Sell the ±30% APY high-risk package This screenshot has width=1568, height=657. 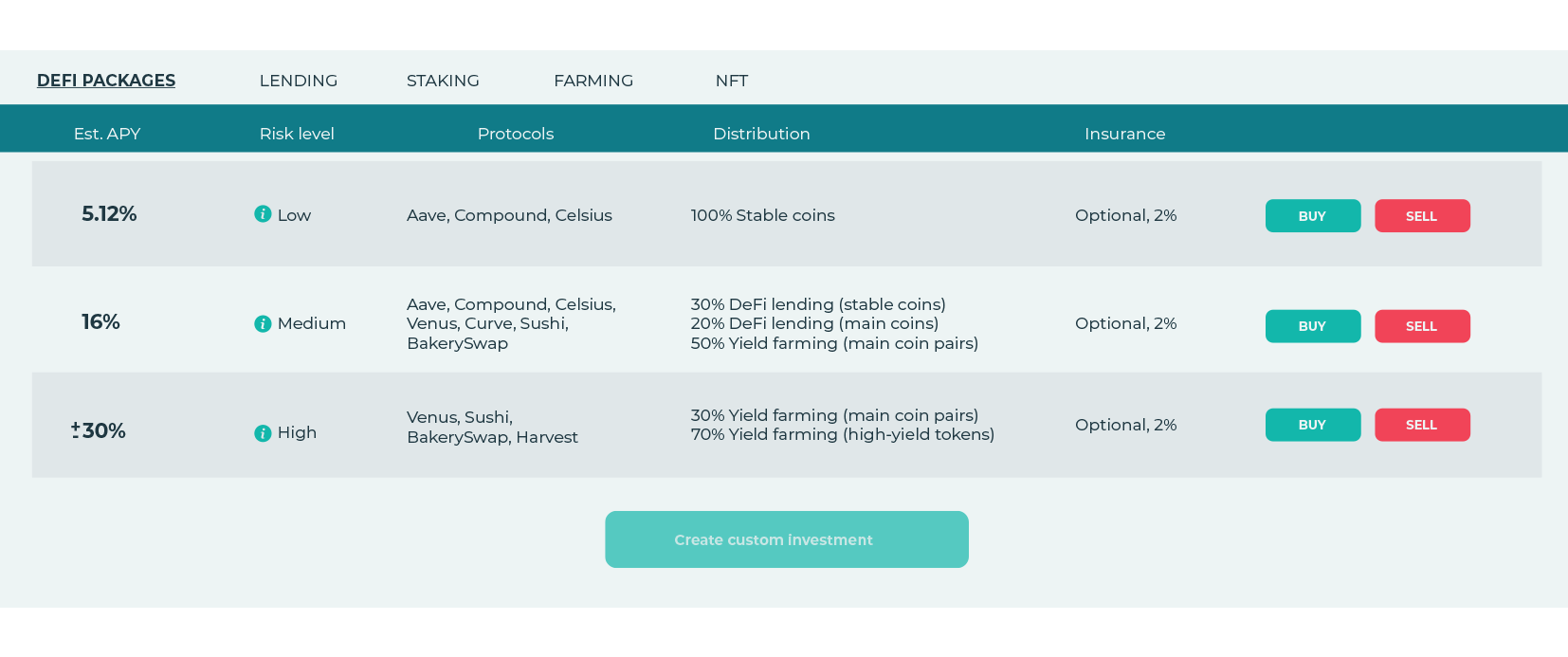[x=1422, y=425]
